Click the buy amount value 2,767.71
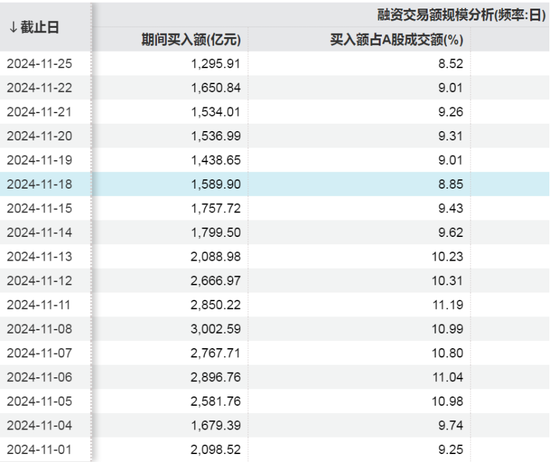Image resolution: width=550 pixels, height=462 pixels. pos(216,353)
